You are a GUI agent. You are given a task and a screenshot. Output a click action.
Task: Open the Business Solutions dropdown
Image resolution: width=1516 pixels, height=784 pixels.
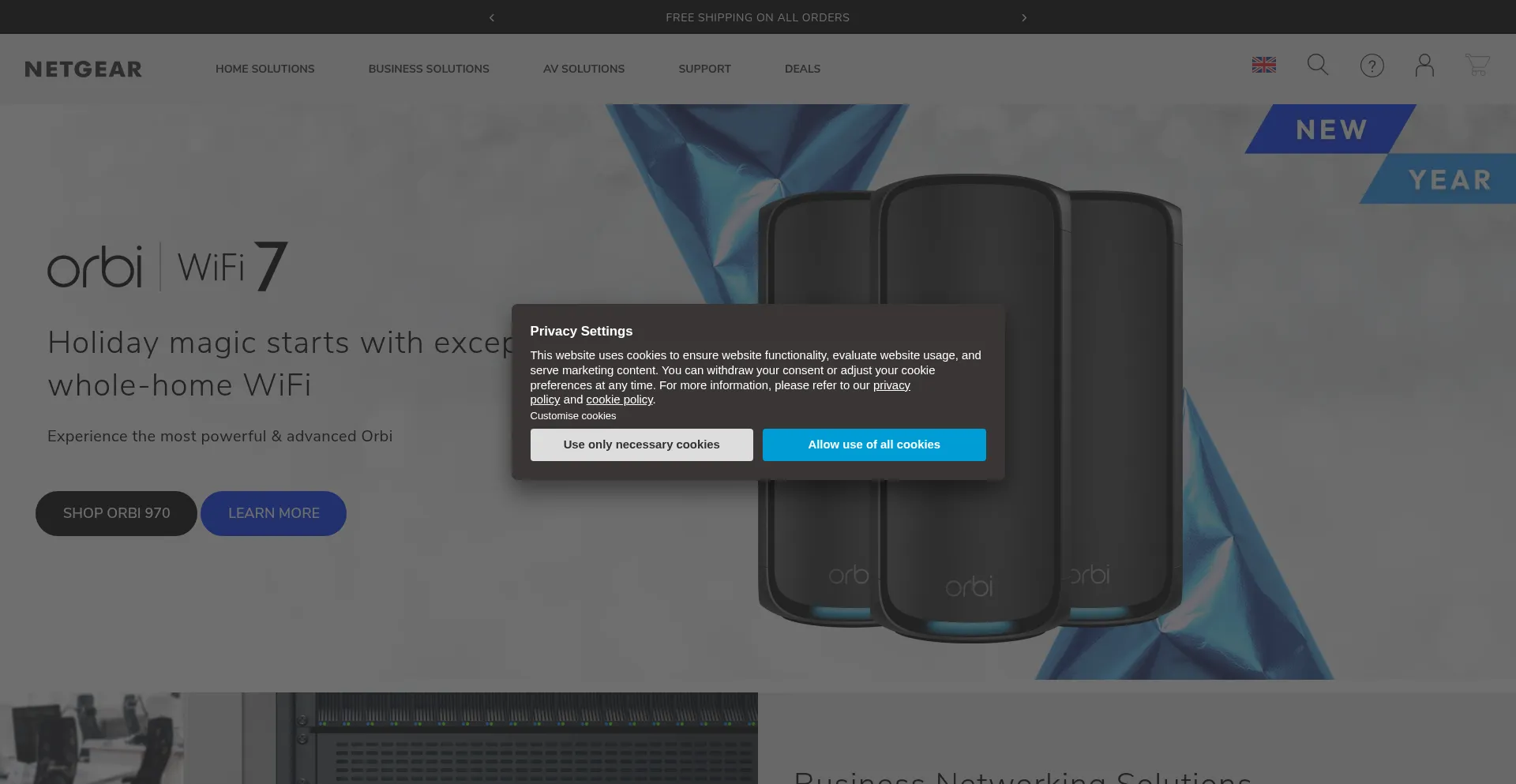coord(428,69)
